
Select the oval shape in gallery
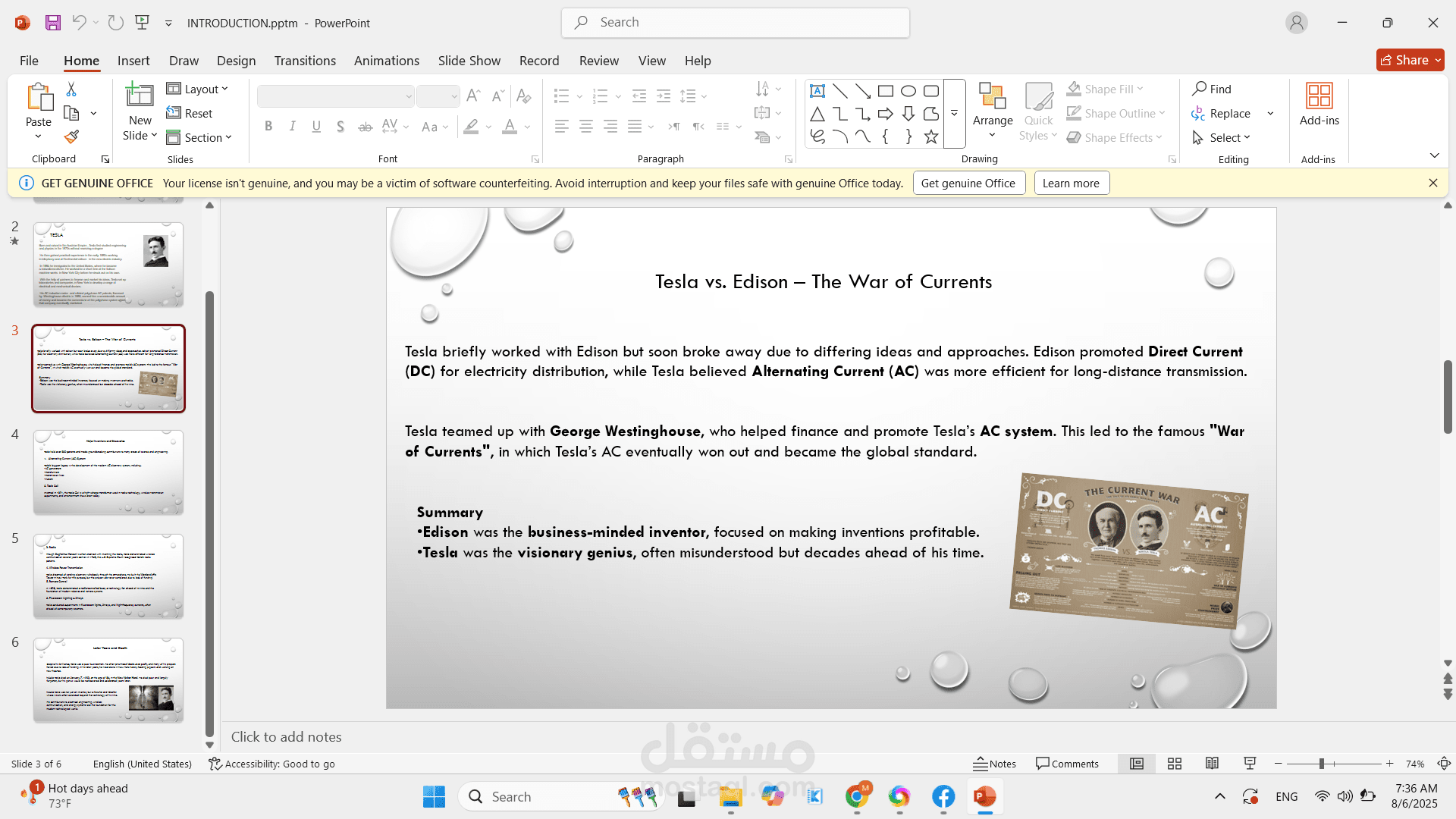pos(908,91)
